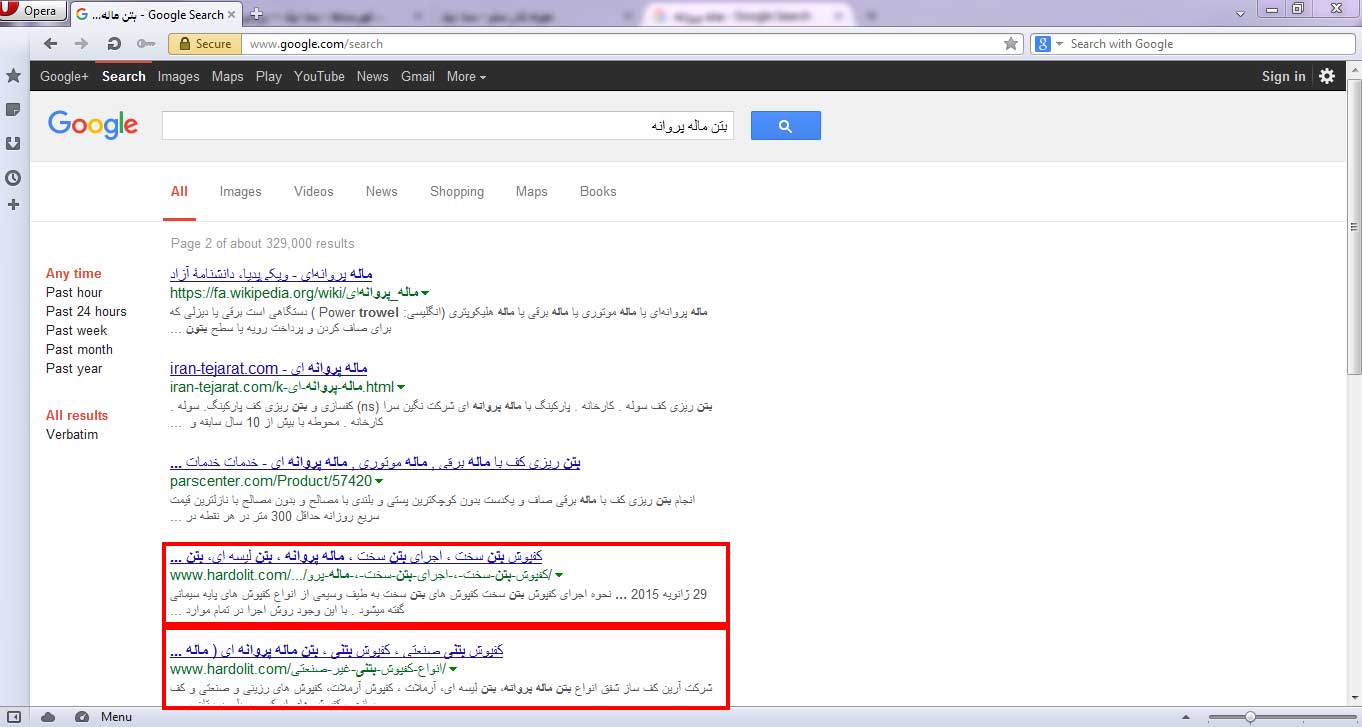This screenshot has height=727, width=1362.
Task: Open the second hardolit.com result title
Action: [336, 650]
